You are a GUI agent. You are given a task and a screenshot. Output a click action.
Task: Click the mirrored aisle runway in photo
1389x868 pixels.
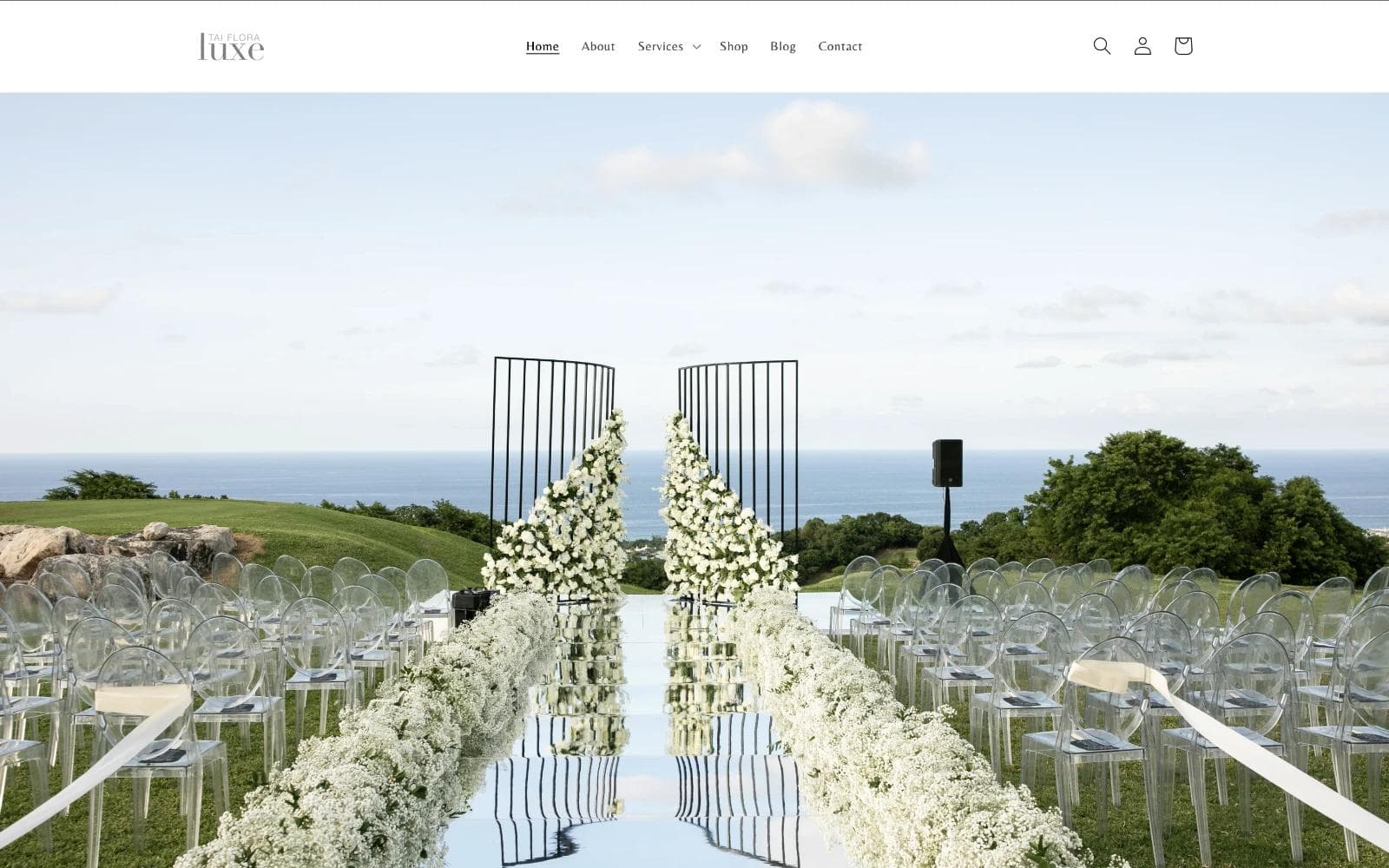(642, 738)
